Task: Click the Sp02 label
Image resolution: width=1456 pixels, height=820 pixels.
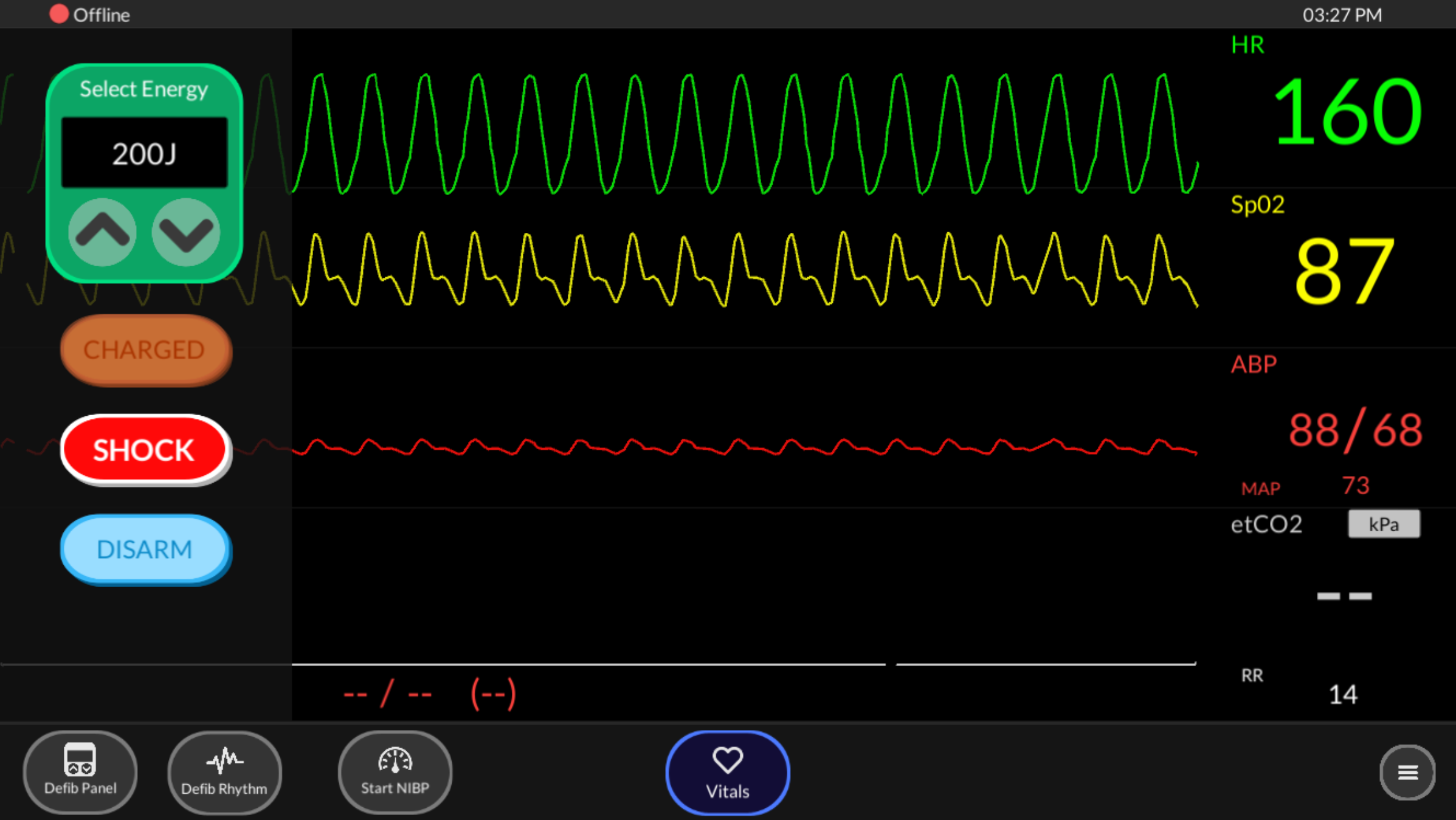Action: (x=1257, y=205)
